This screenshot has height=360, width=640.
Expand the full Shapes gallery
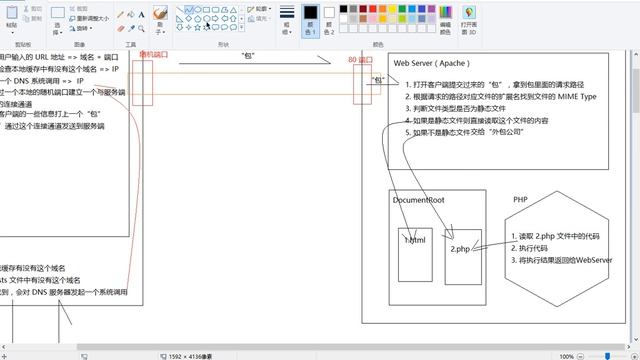pos(242,28)
